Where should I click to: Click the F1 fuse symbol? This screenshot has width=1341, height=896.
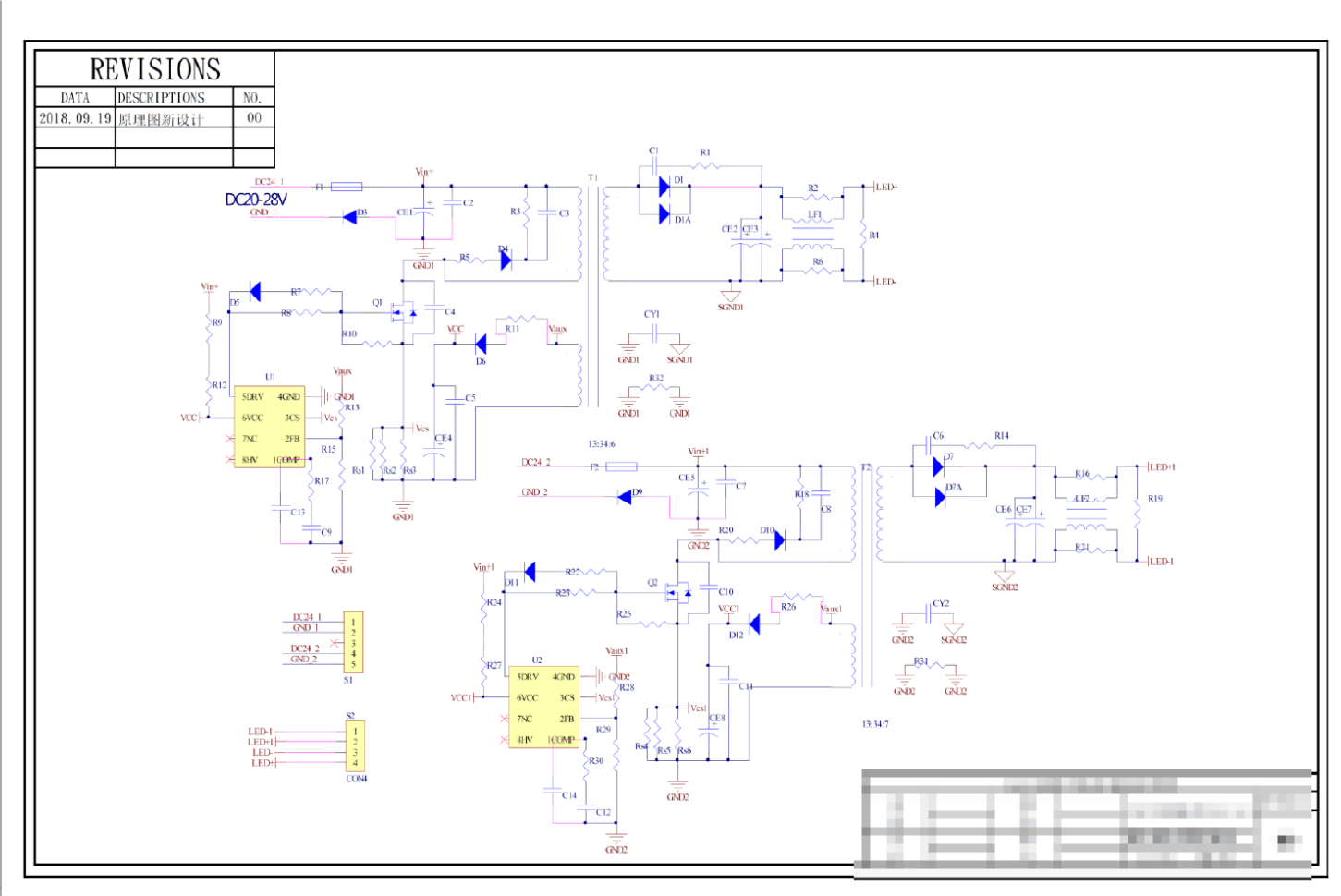pos(347,187)
